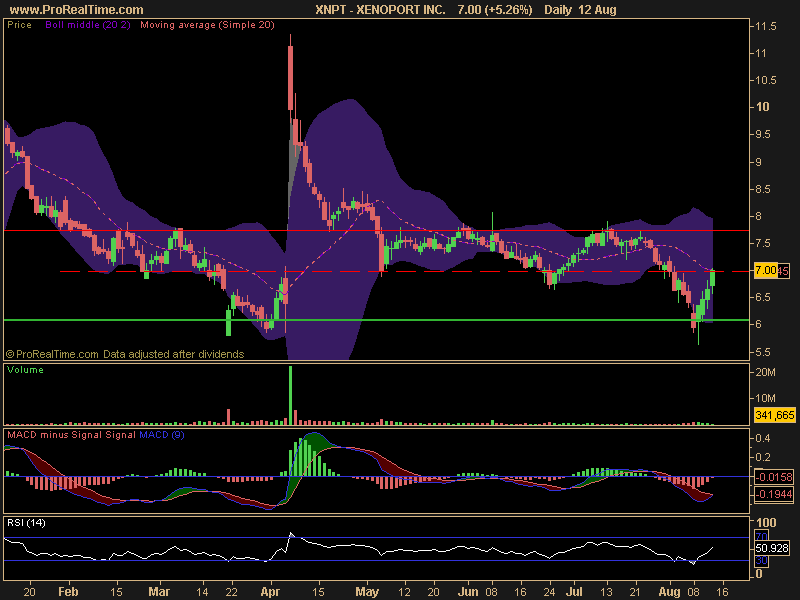Click the RSI (14) panel label
The height and width of the screenshot is (600, 800).
[x=26, y=522]
